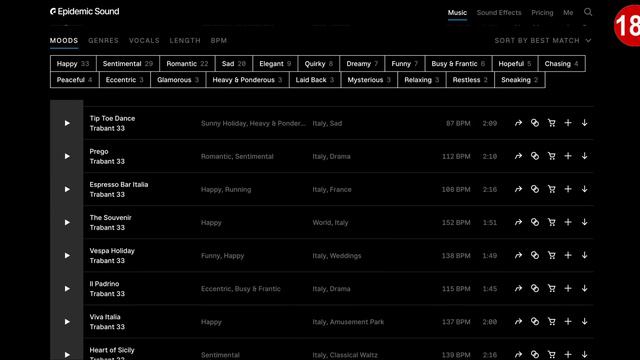The image size is (640, 360).
Task: Download Vespa Holiday
Action: tap(584, 255)
